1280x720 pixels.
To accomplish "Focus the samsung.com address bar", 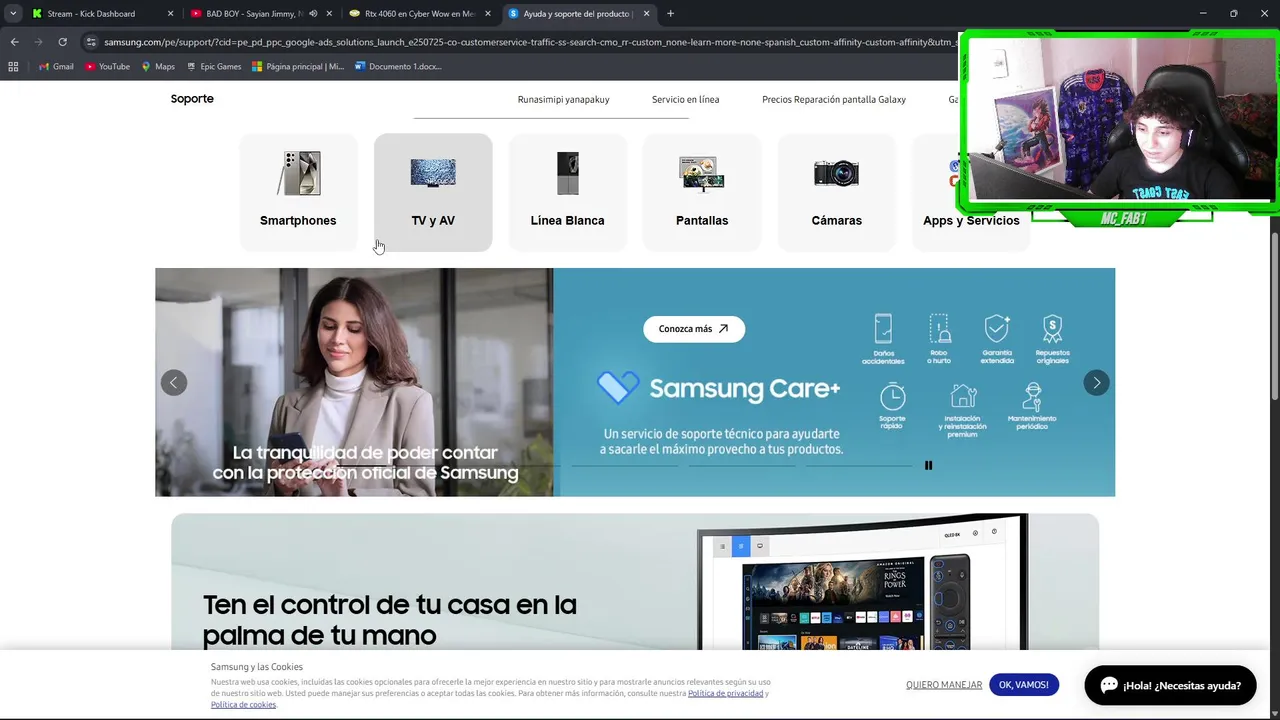I will tap(528, 42).
